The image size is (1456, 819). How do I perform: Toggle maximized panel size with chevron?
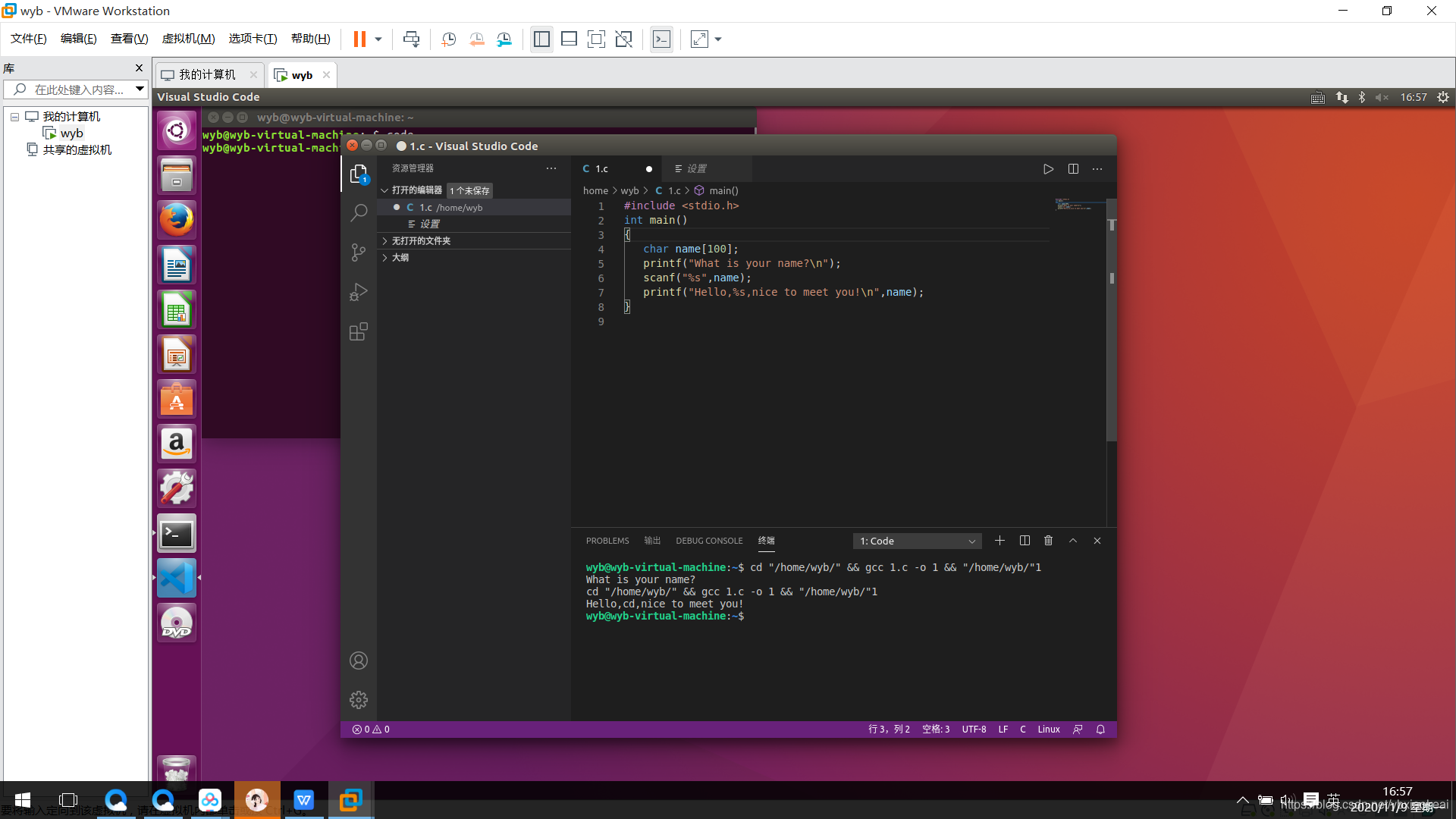[1073, 541]
